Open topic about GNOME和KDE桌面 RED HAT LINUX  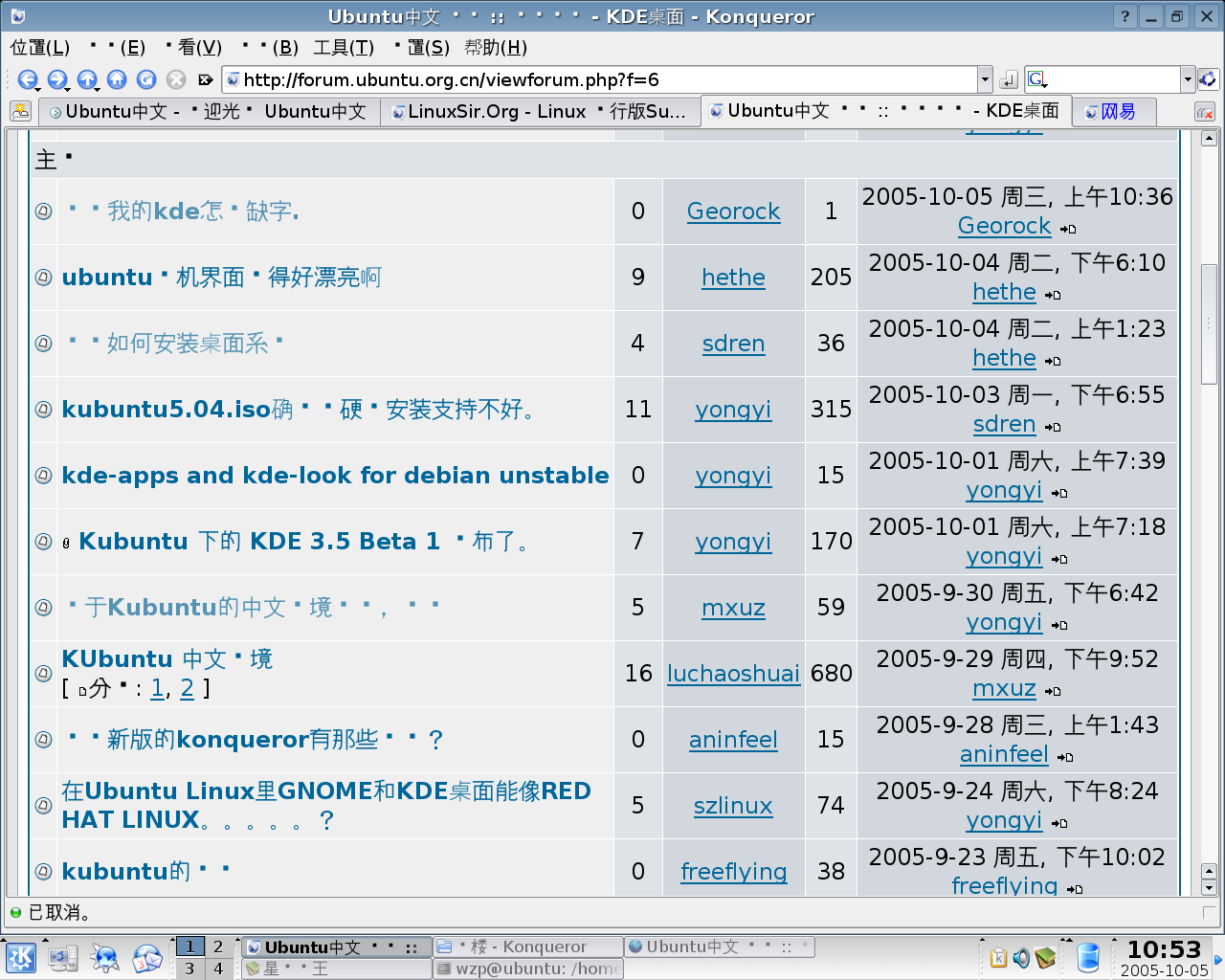(x=326, y=806)
